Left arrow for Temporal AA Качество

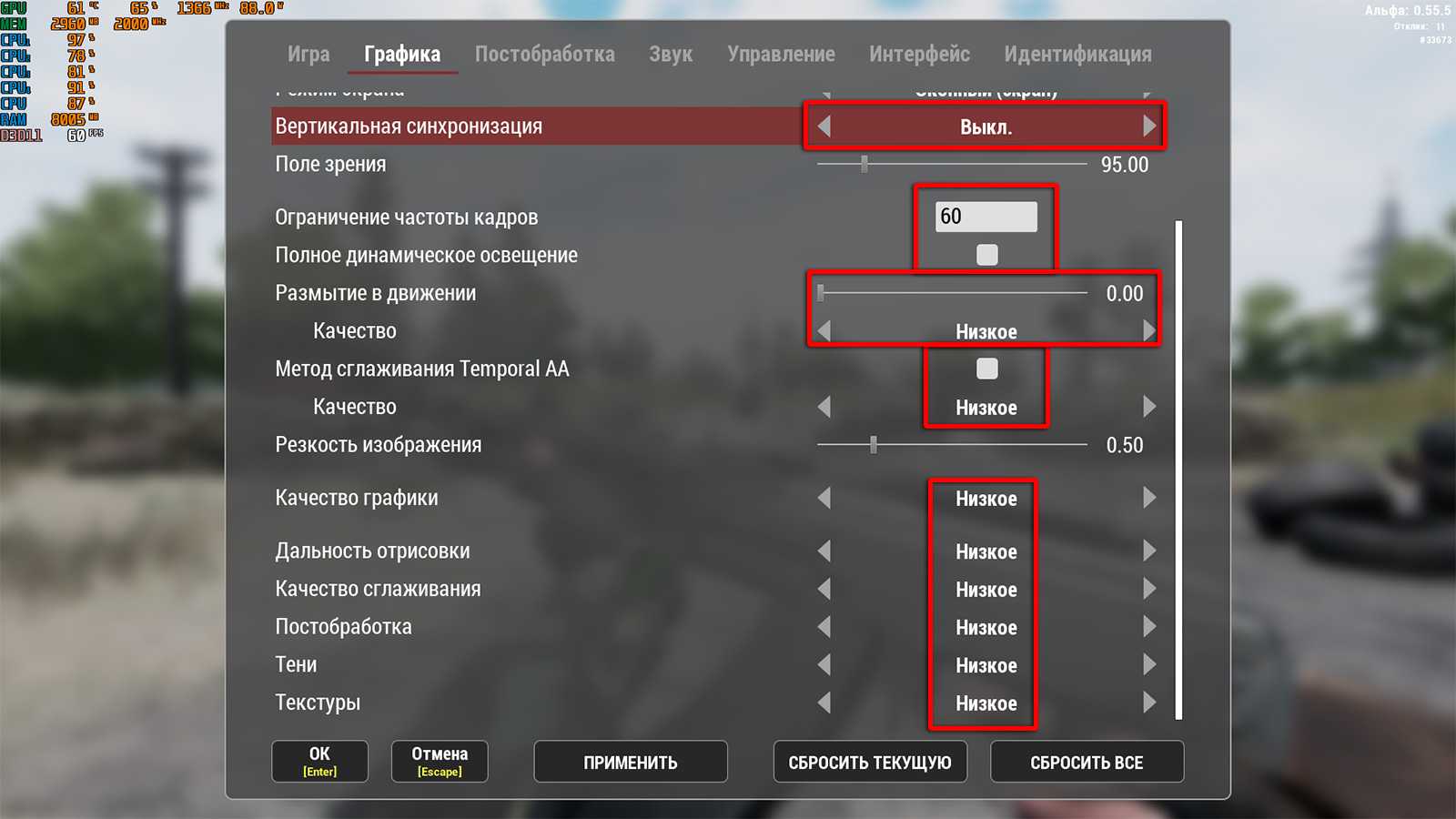click(x=824, y=407)
